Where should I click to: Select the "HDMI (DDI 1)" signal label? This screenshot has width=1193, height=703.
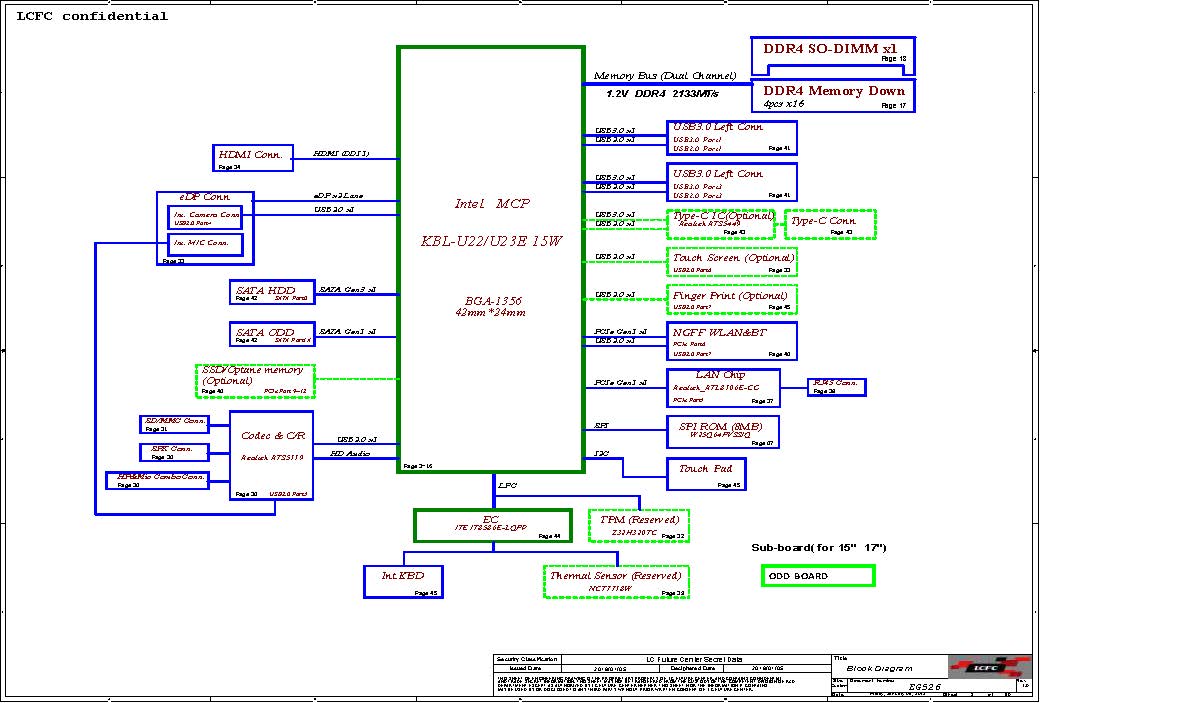click(x=341, y=153)
